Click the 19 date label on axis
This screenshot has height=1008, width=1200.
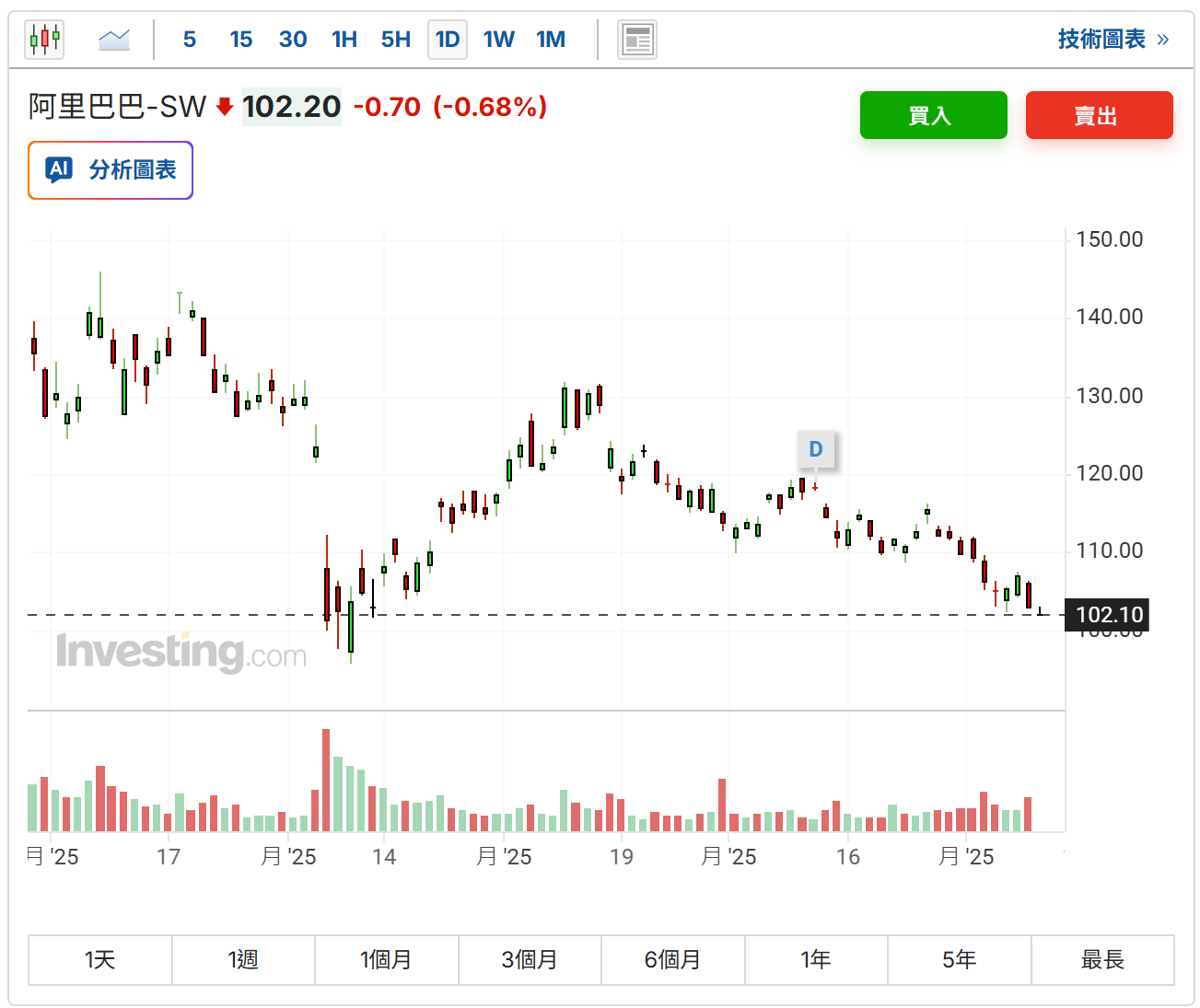click(x=622, y=857)
